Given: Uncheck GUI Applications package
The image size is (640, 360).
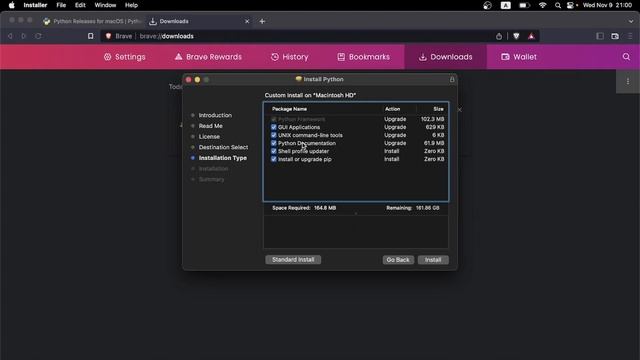Looking at the screenshot, I should click(x=273, y=127).
